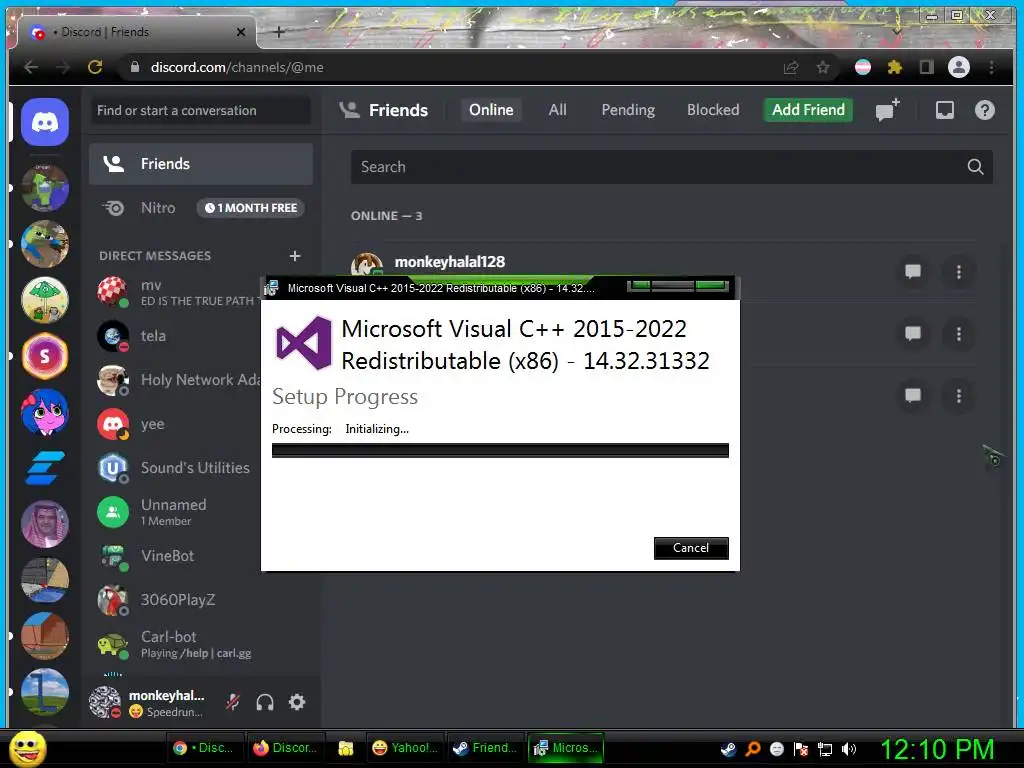
Task: Click the New Group DM icon
Action: tap(888, 110)
